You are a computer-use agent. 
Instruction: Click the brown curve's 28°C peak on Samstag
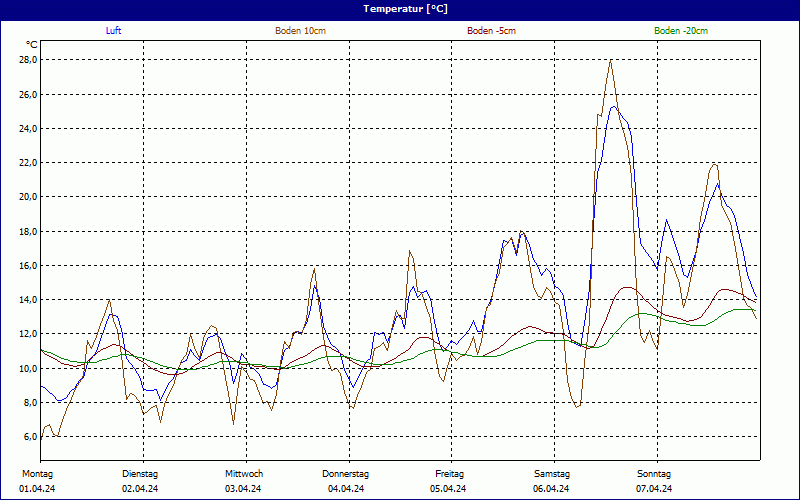(x=610, y=61)
